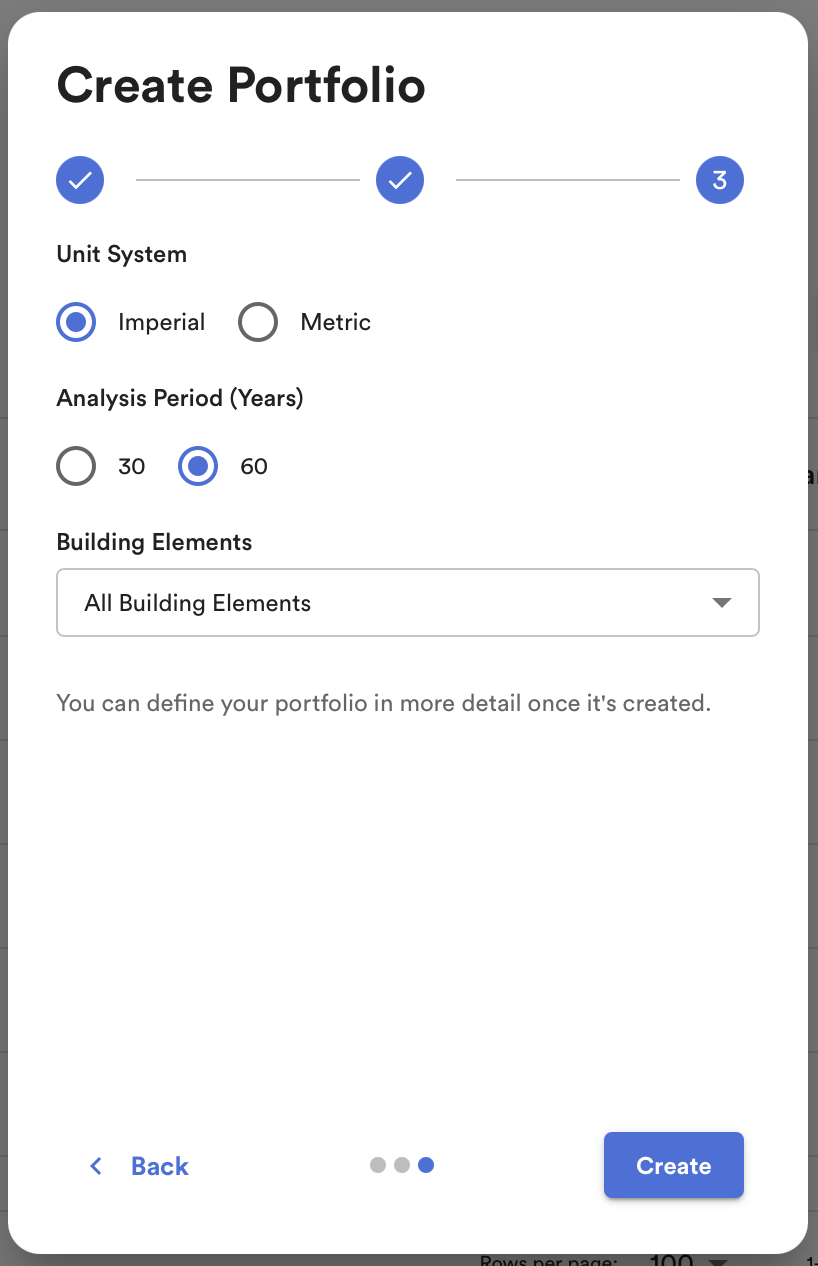Click the blue active pagination dot
Viewport: 818px width, 1266px height.
tap(426, 1165)
